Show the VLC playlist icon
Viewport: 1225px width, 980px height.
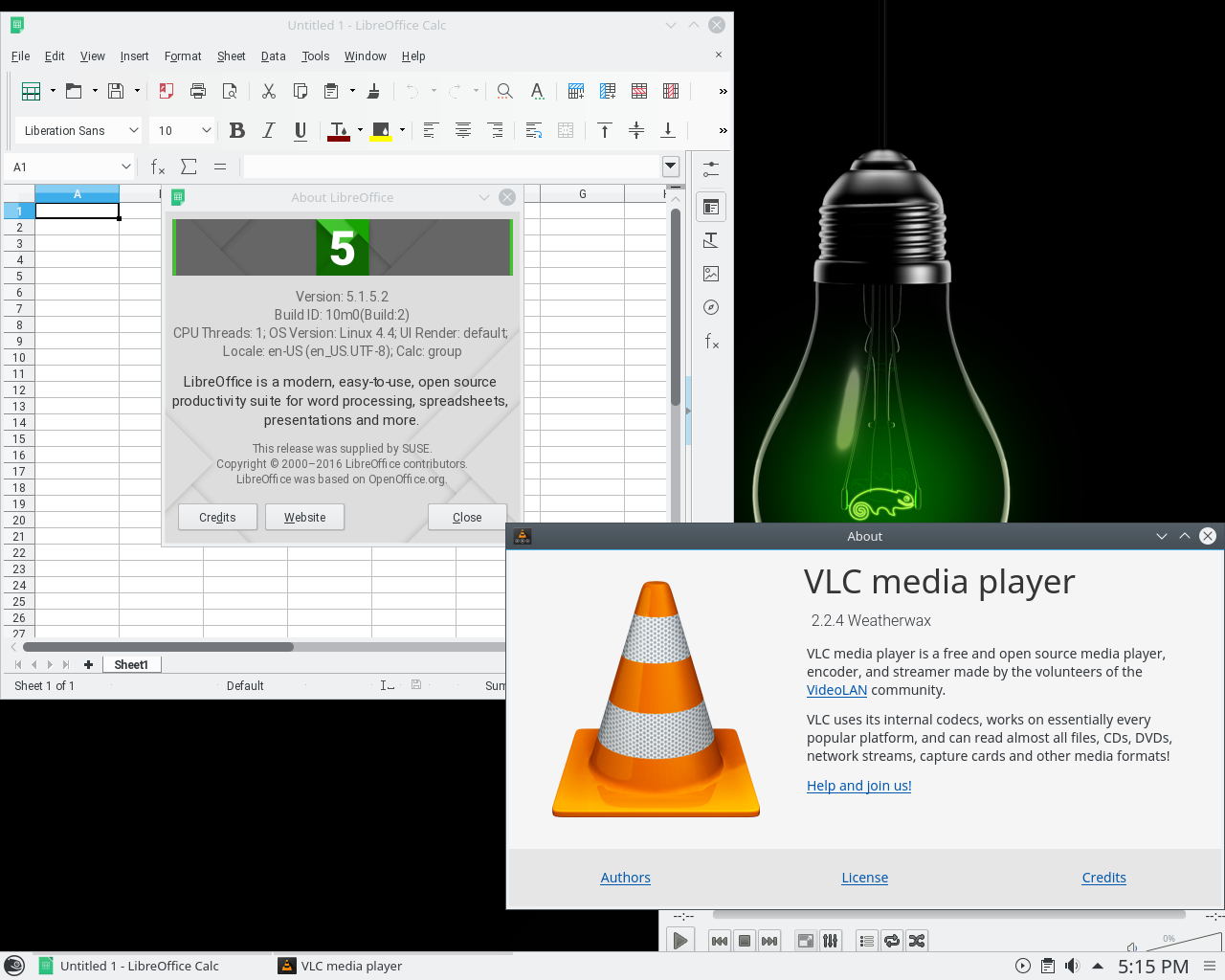pos(867,941)
